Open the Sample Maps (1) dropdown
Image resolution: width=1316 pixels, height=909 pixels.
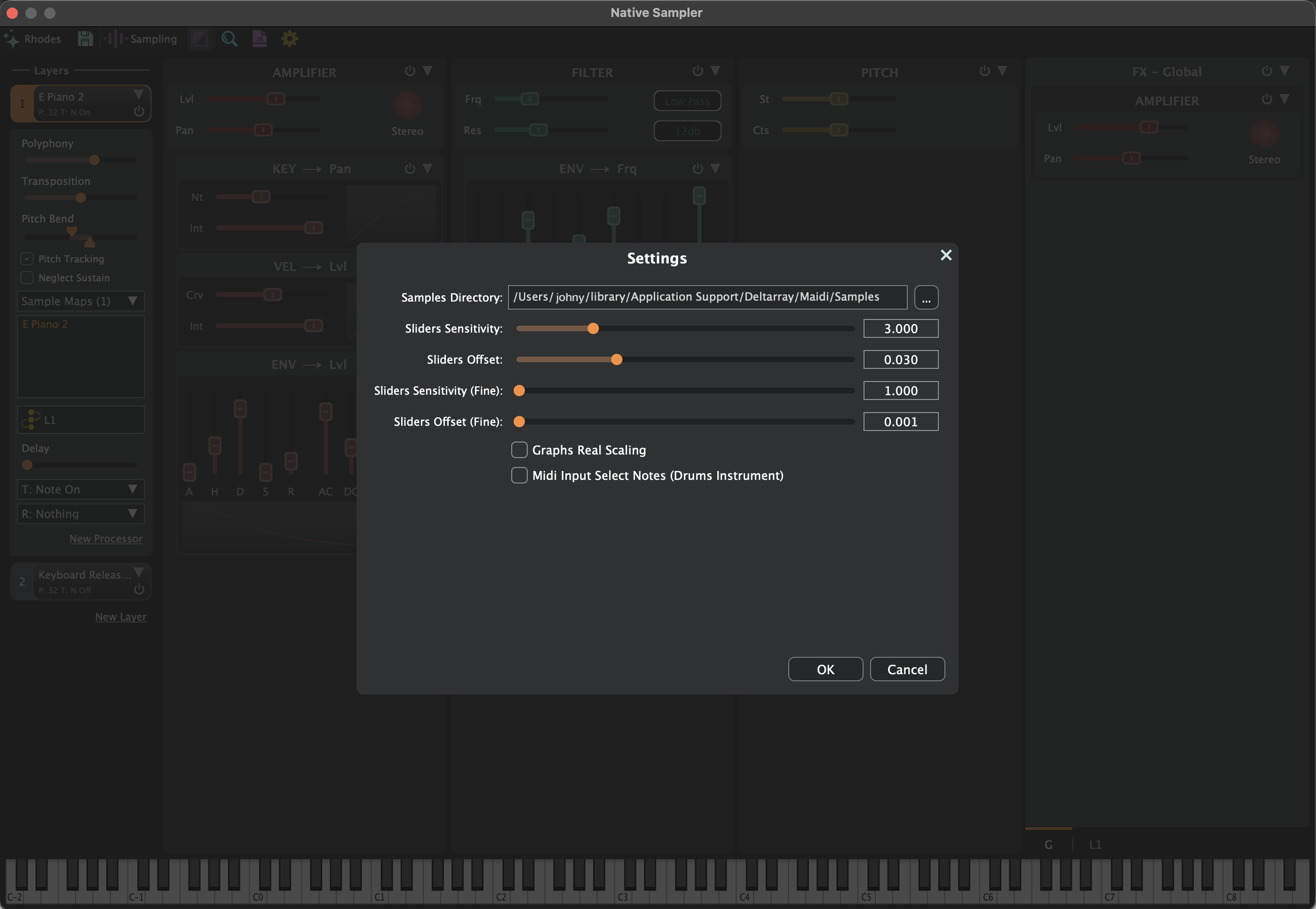pos(80,301)
